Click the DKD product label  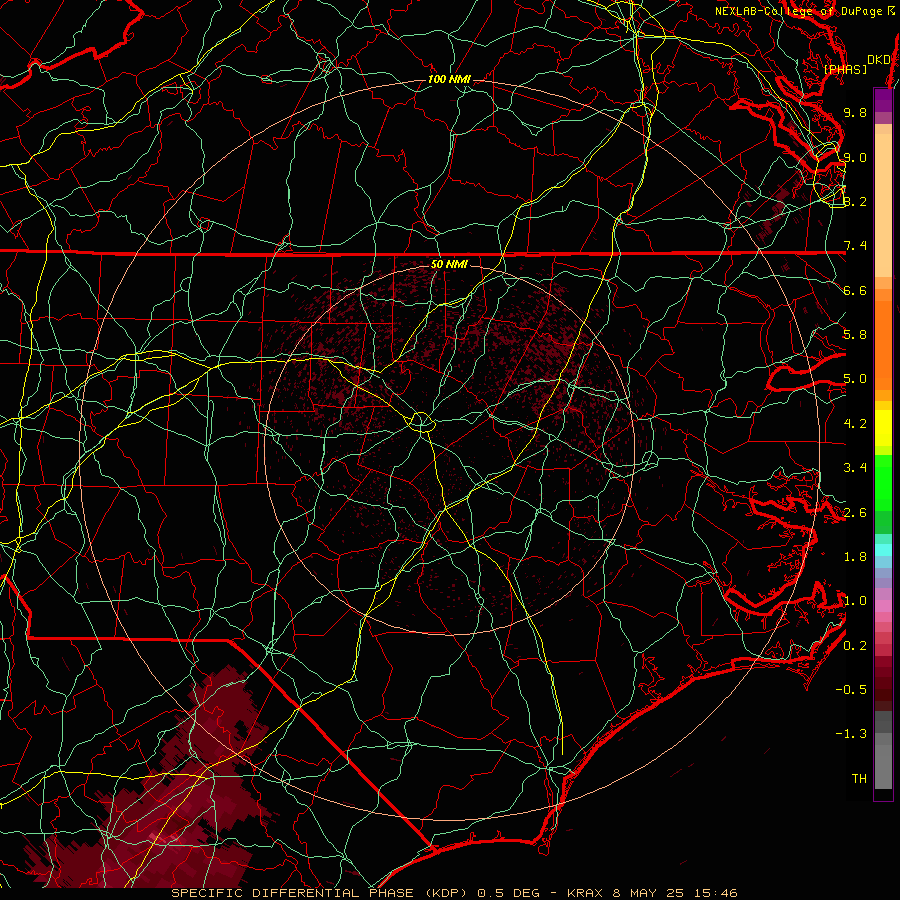pos(879,60)
